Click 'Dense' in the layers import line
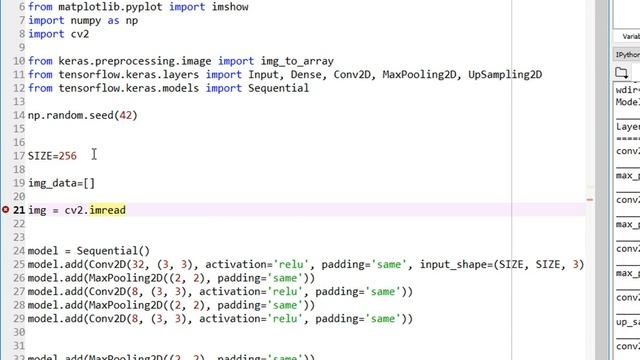 coord(306,75)
